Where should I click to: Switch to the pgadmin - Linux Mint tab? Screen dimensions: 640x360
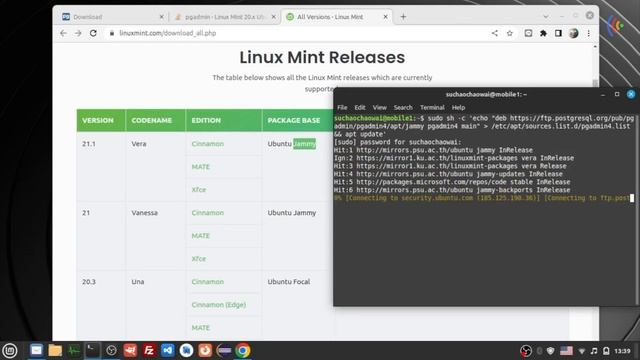[x=224, y=17]
